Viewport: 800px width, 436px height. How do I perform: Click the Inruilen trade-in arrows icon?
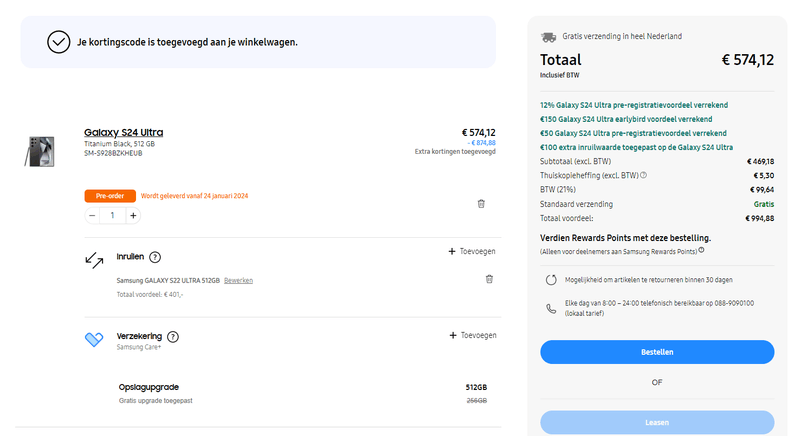[x=94, y=260]
